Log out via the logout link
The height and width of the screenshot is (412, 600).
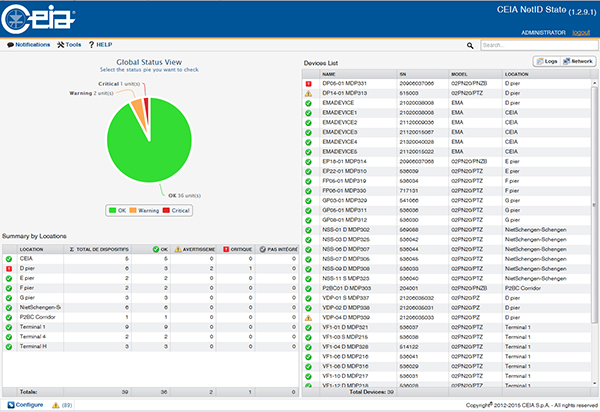(581, 33)
